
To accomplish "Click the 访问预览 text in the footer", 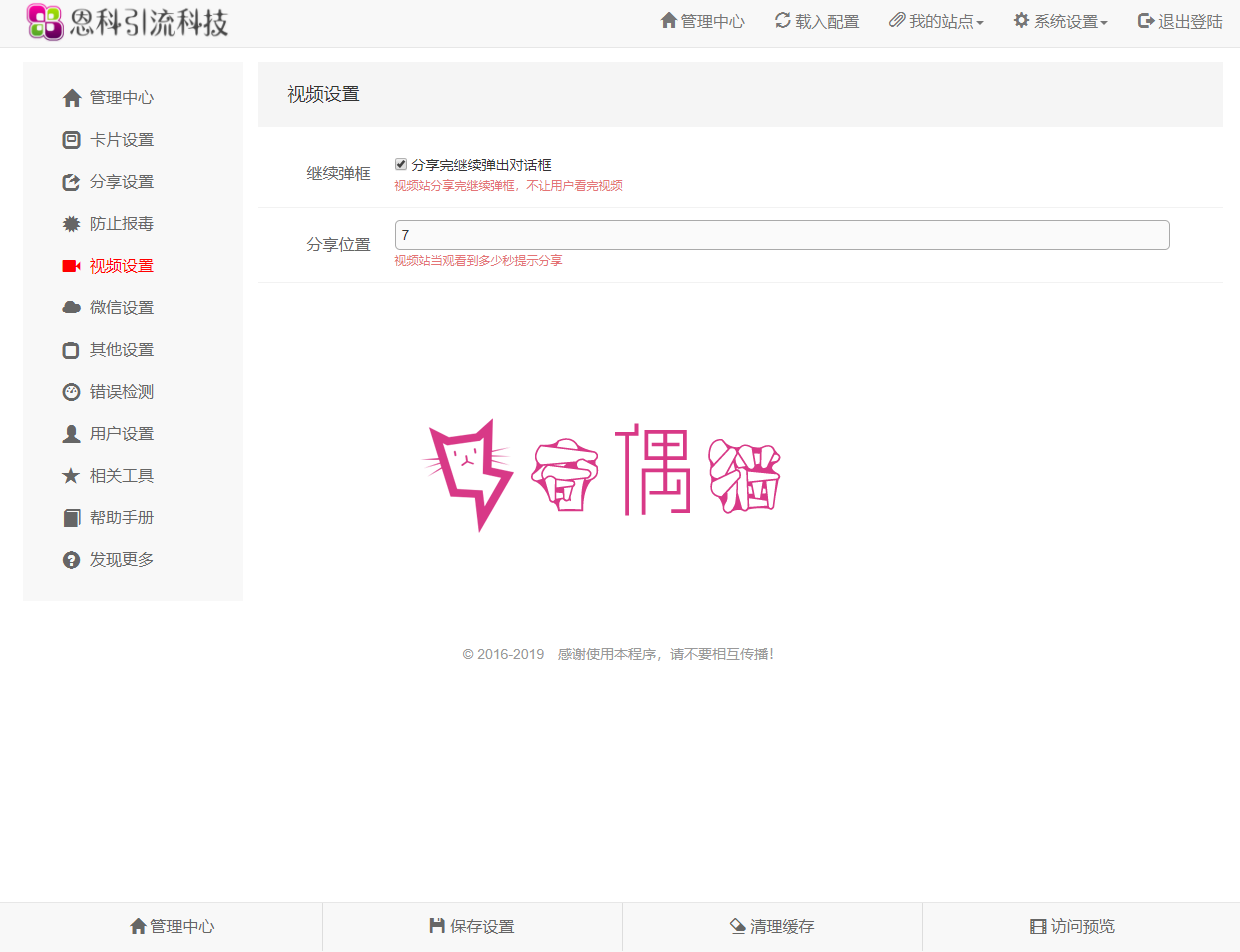I will coord(1083,927).
